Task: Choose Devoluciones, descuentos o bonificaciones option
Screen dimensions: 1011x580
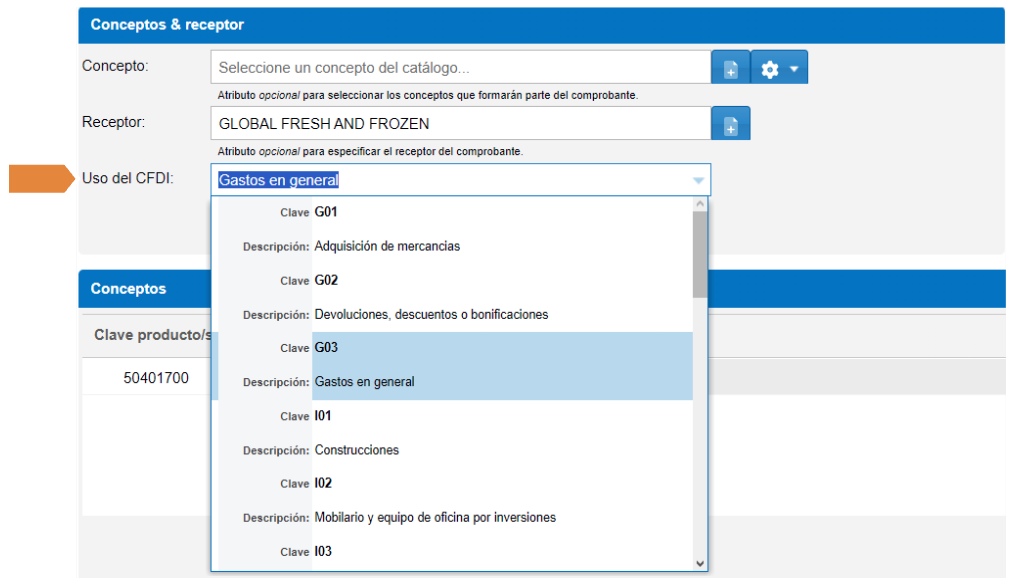Action: tap(450, 297)
